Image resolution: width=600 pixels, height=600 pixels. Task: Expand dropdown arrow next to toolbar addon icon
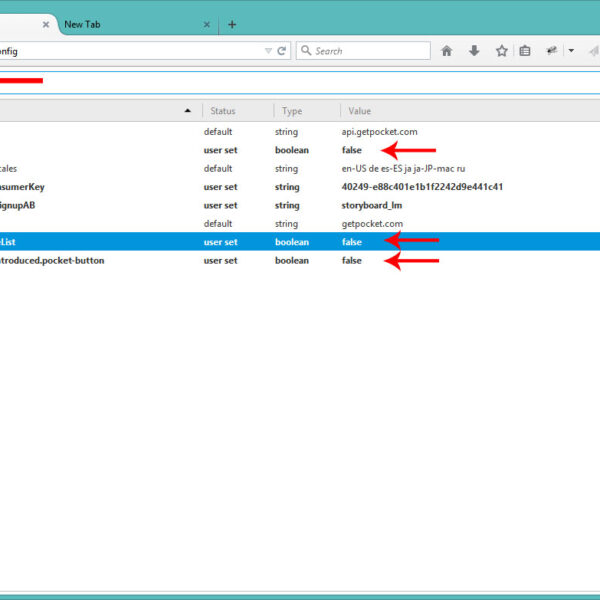click(571, 51)
